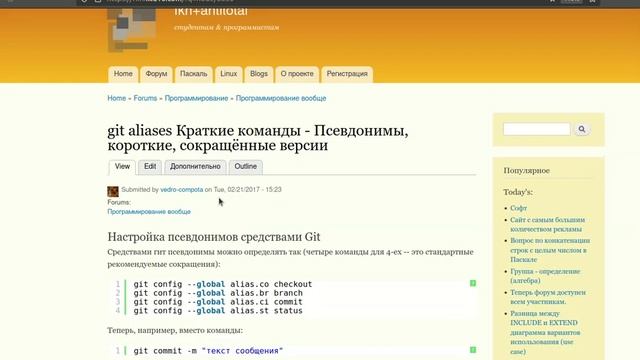
Task: Click code line alias.co checkout
Action: (x=223, y=284)
